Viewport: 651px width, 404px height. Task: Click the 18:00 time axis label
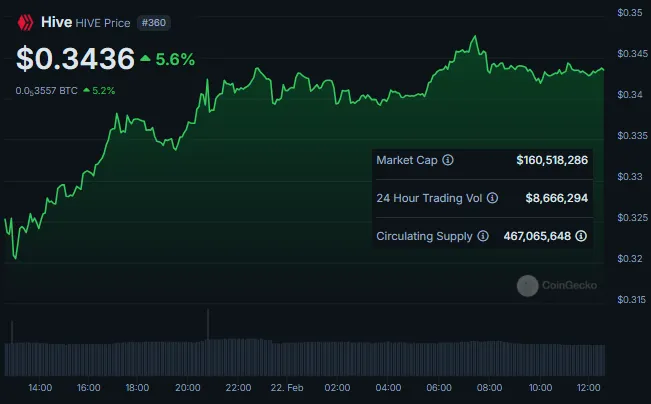point(137,388)
